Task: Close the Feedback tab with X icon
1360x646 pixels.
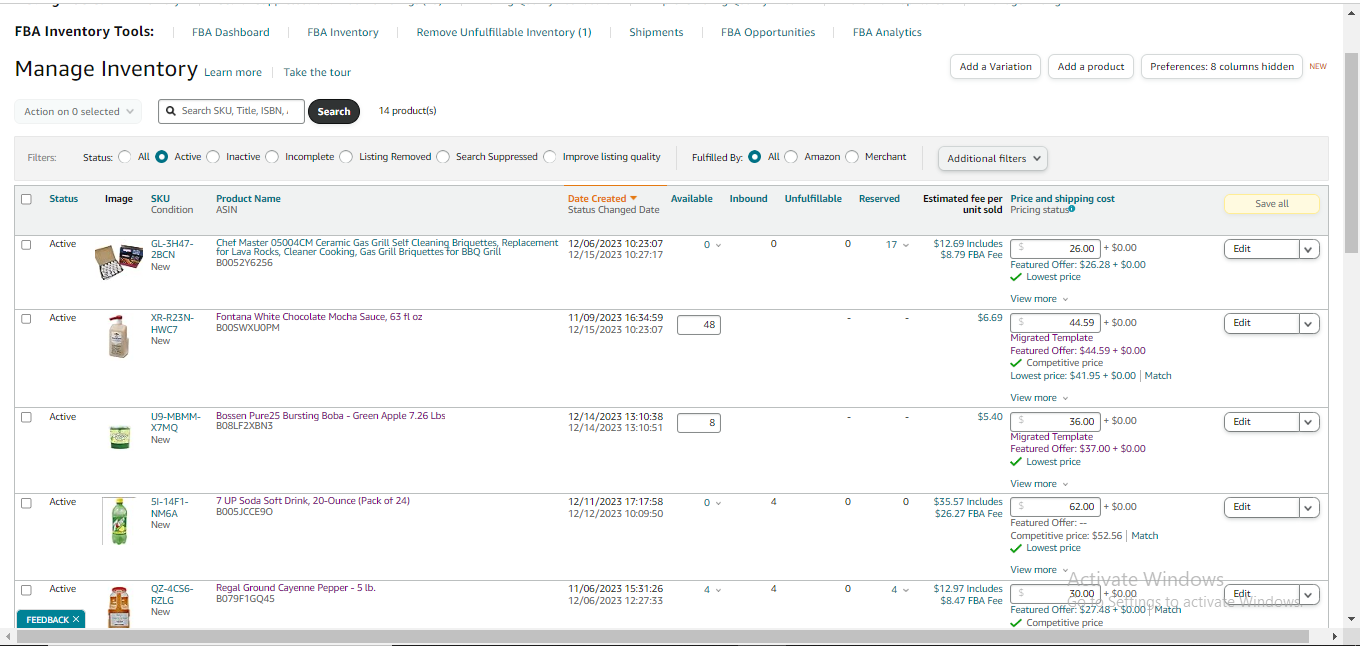Action: click(x=76, y=620)
